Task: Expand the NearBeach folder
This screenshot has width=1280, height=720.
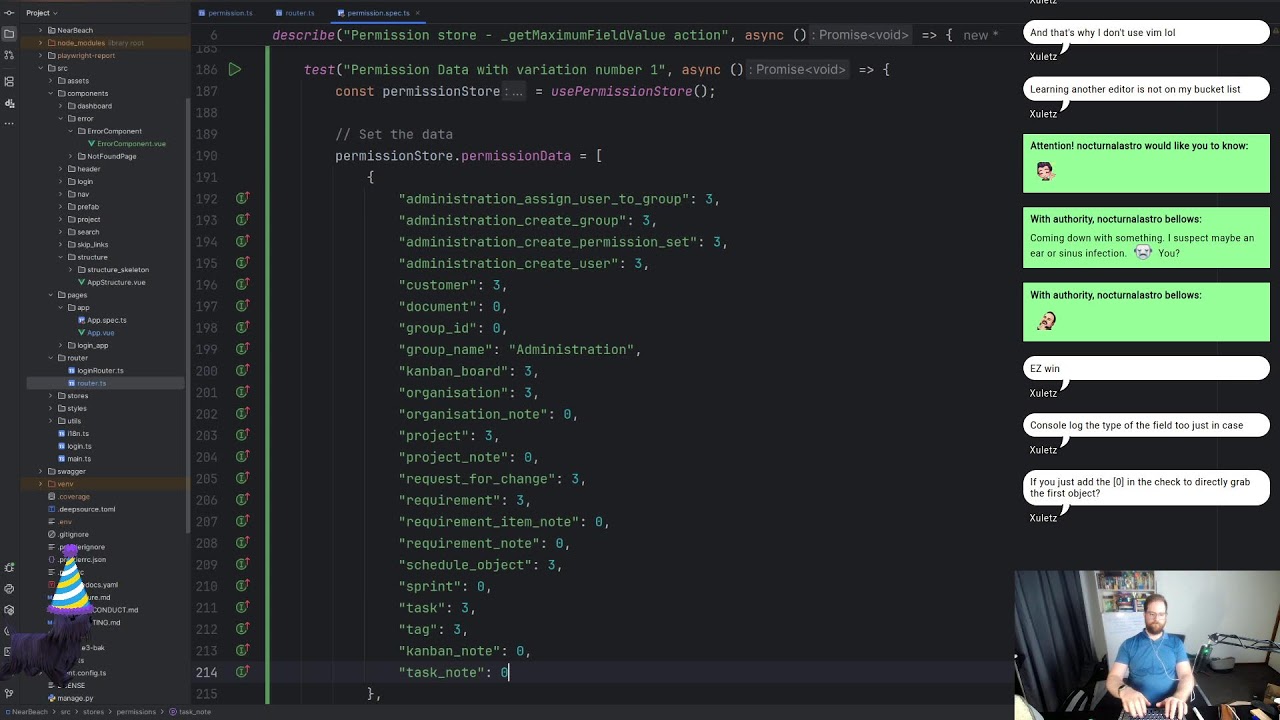Action: pyautogui.click(x=40, y=30)
